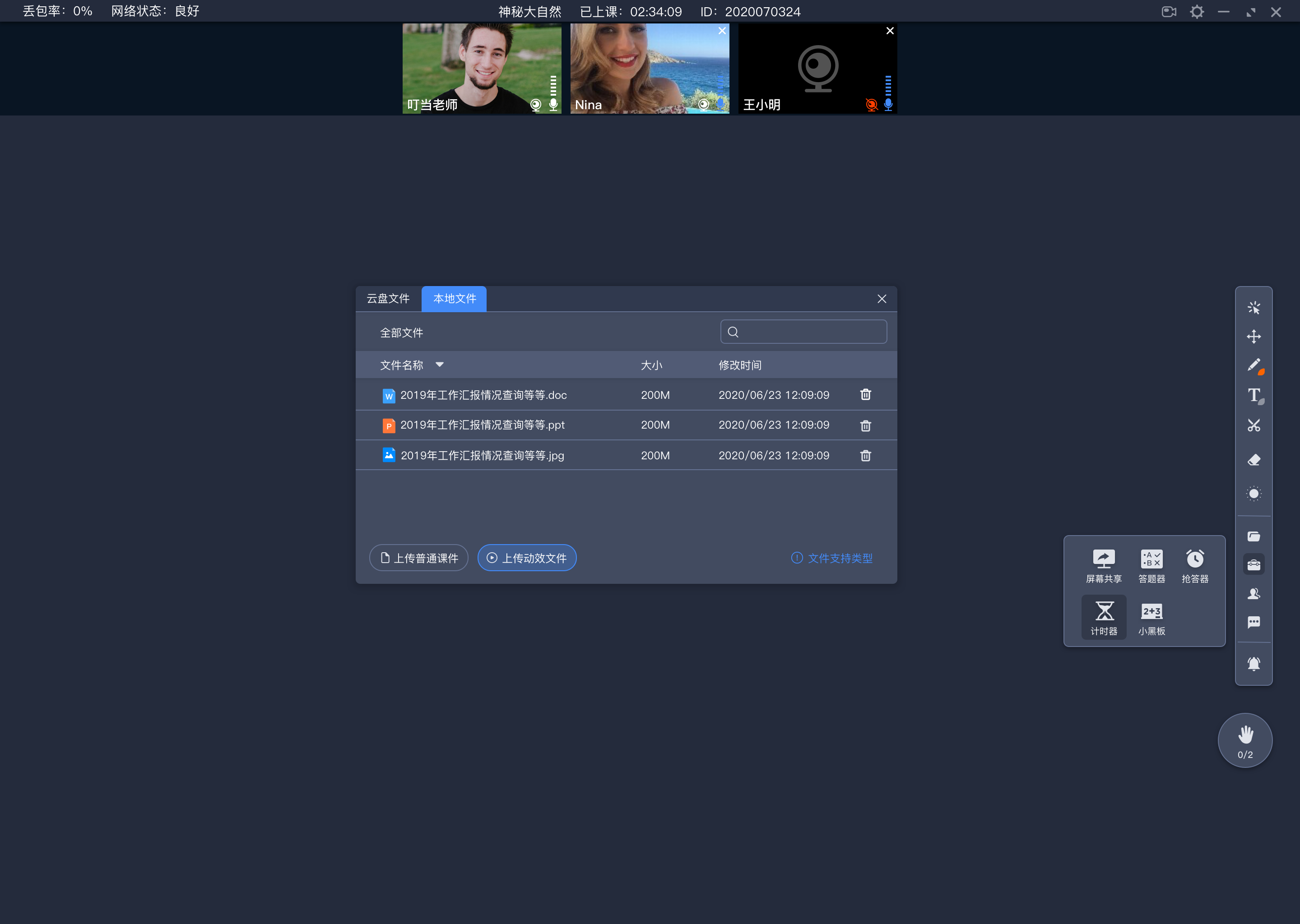Click the text tool in right sidebar
Image resolution: width=1300 pixels, height=924 pixels.
[1254, 396]
